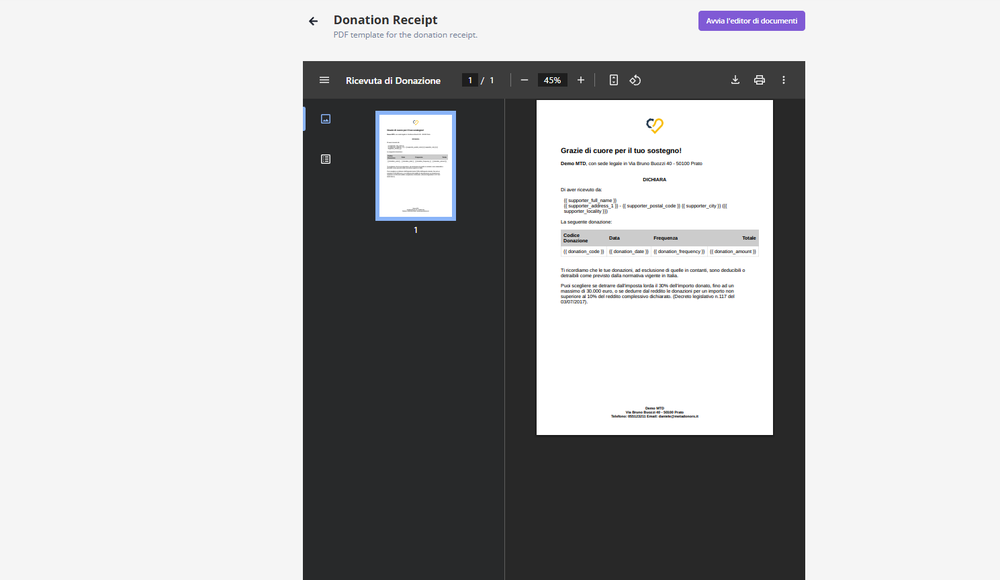This screenshot has height=580, width=1000.
Task: Click the heart logo in the PDF
Action: [x=655, y=125]
